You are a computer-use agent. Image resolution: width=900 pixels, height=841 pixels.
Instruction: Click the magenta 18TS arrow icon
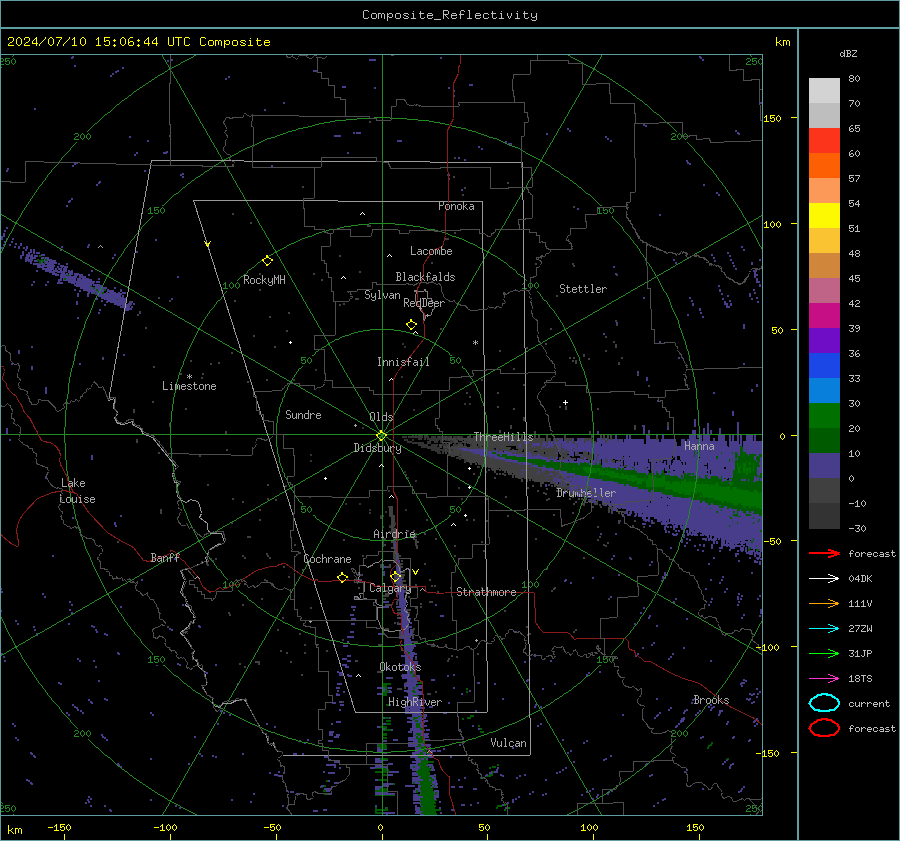coord(824,679)
